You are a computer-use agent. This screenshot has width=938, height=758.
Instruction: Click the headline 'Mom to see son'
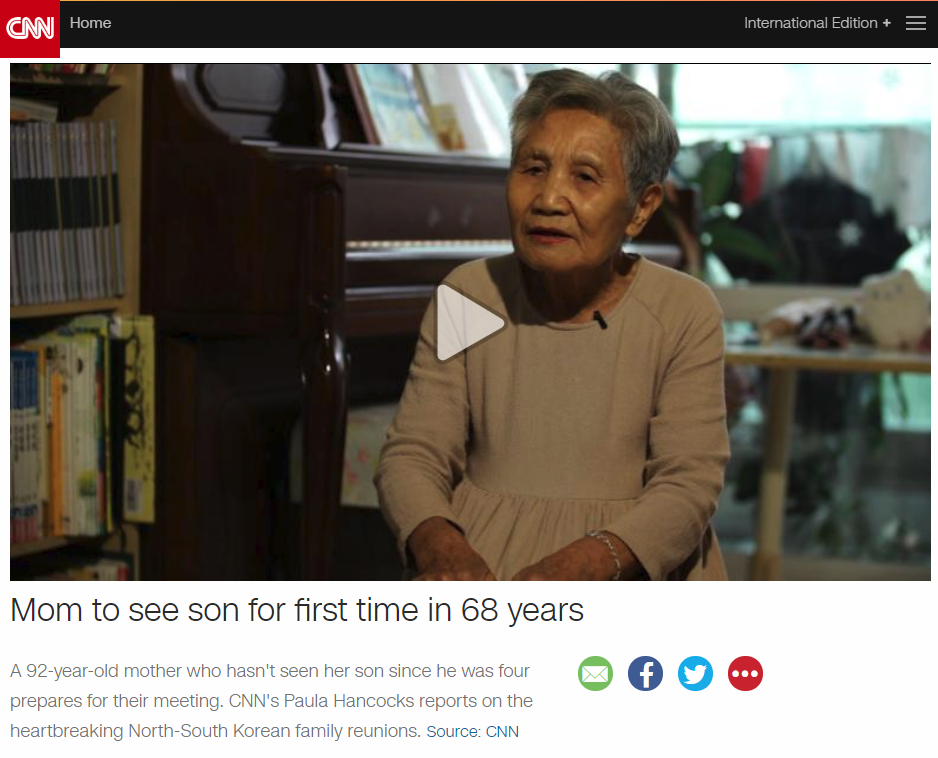[297, 610]
